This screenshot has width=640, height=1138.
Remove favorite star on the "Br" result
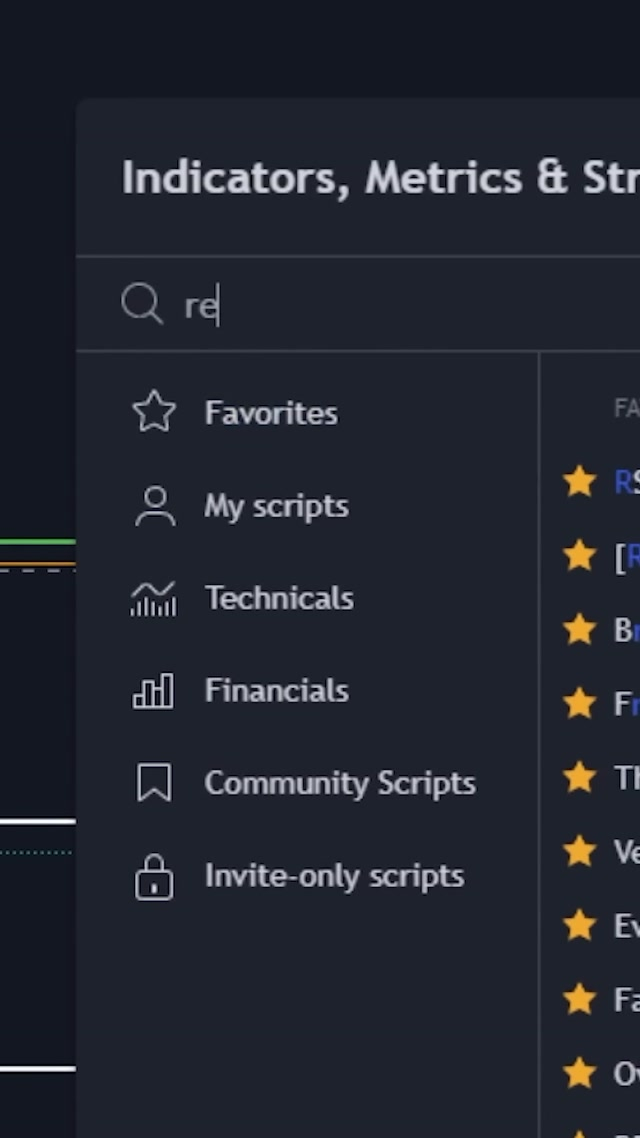579,629
